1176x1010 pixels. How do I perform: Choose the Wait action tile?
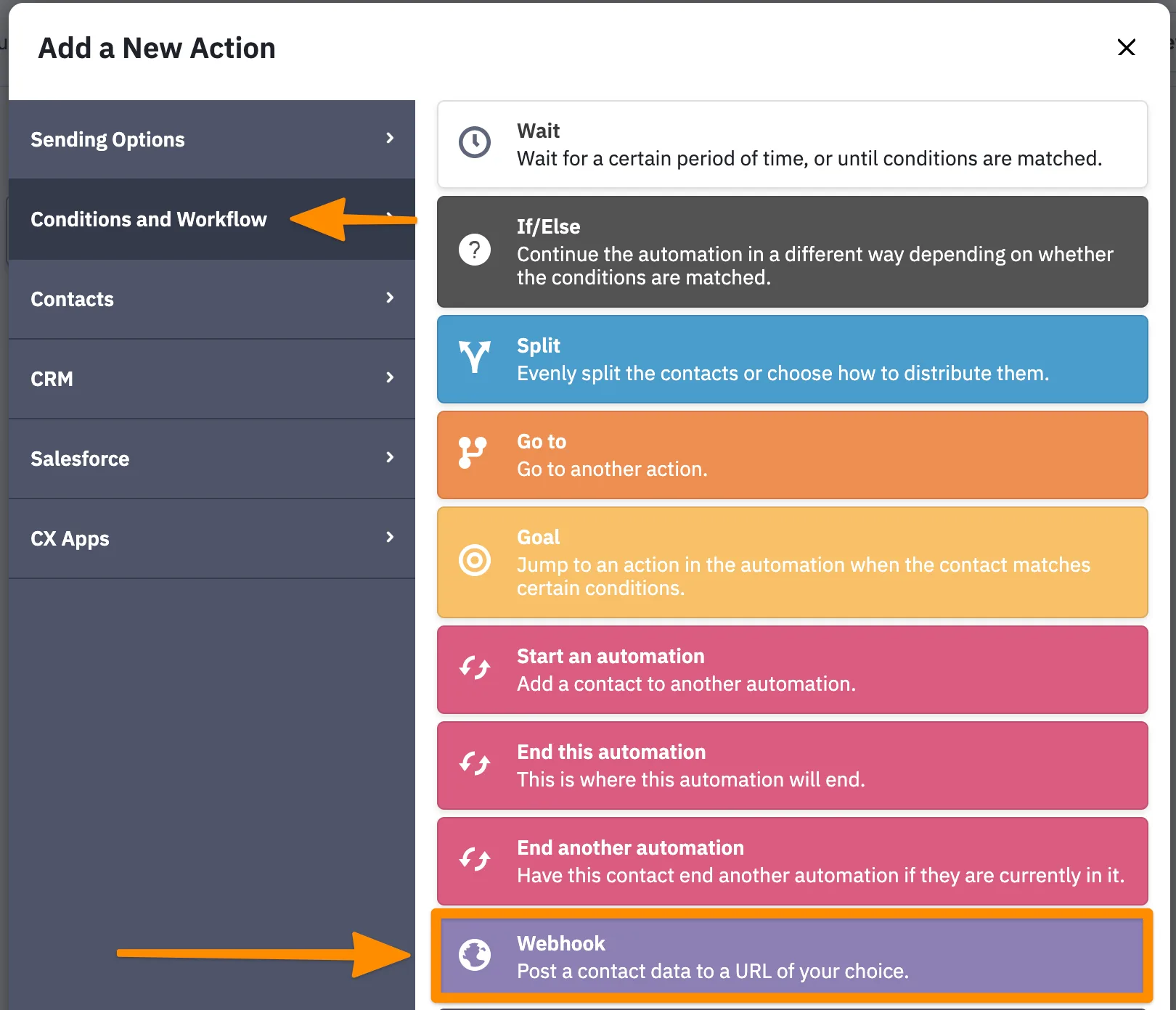tap(791, 144)
